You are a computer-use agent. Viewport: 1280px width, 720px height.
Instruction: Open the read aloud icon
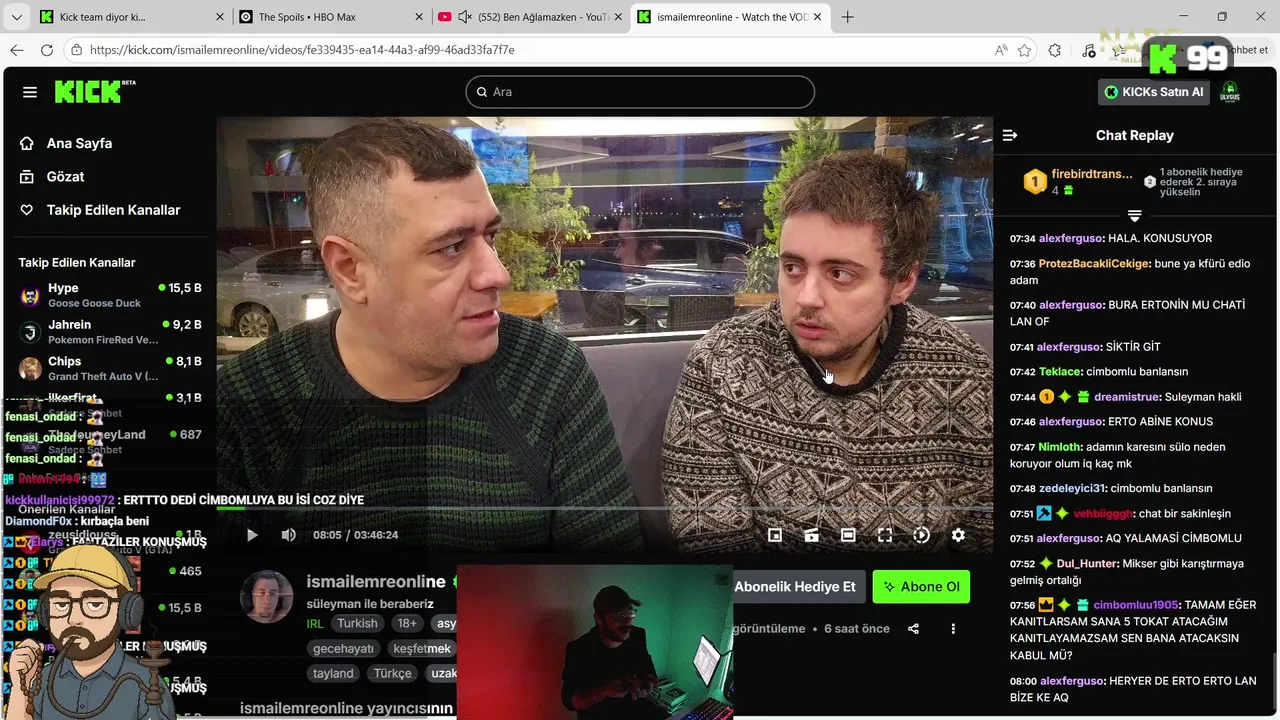(1001, 50)
